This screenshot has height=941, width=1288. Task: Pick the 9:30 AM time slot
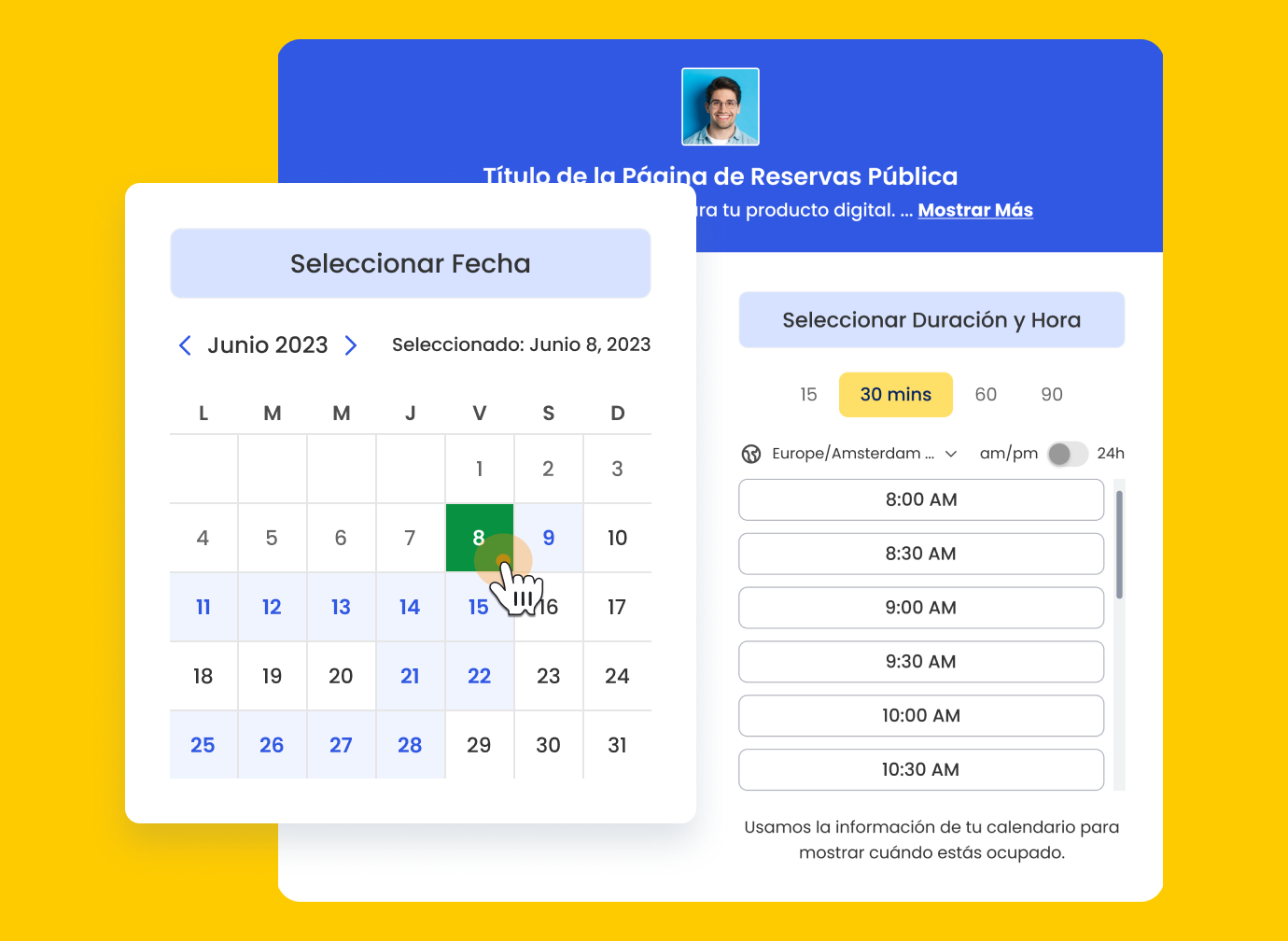click(920, 662)
